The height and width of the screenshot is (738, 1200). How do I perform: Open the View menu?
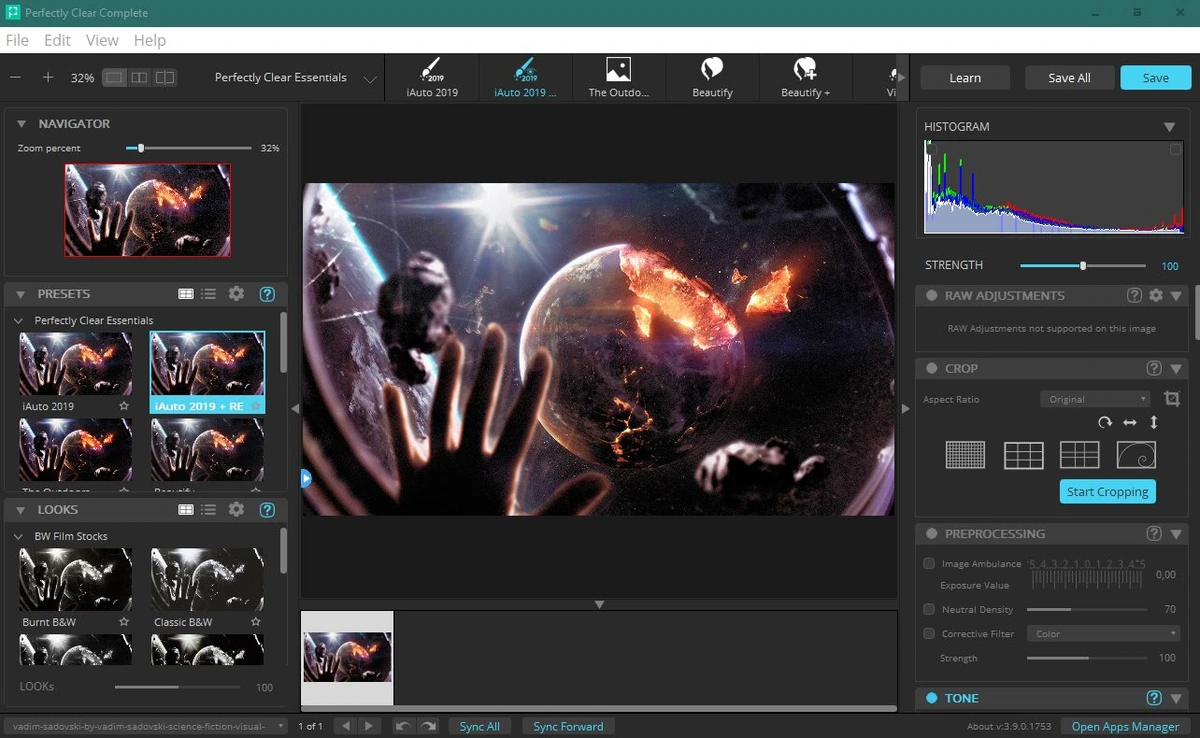(x=102, y=40)
